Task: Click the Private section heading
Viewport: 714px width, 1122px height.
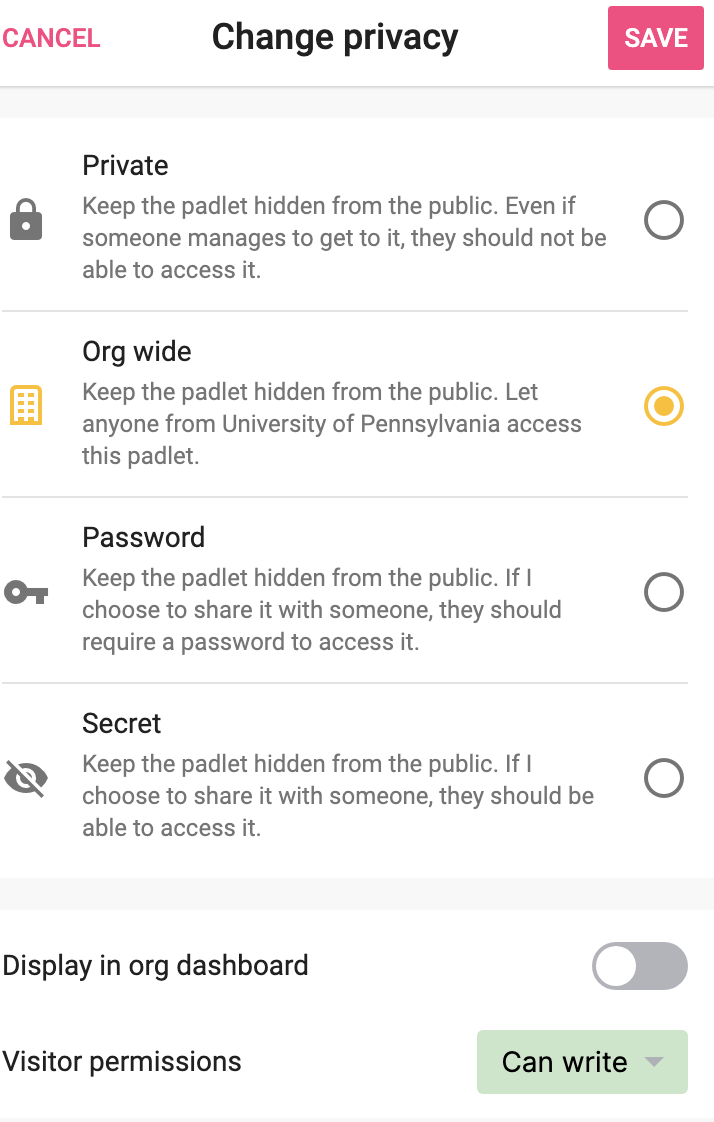Action: coord(124,166)
